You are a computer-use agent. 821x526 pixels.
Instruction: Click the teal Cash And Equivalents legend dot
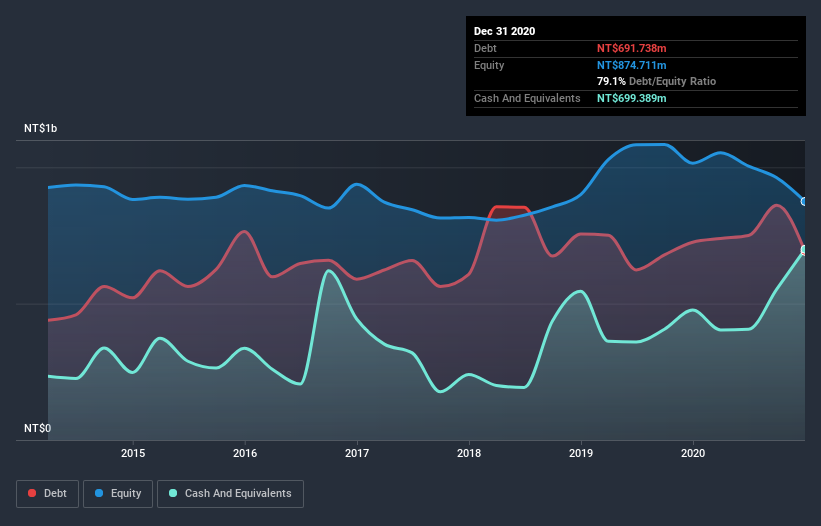(173, 493)
